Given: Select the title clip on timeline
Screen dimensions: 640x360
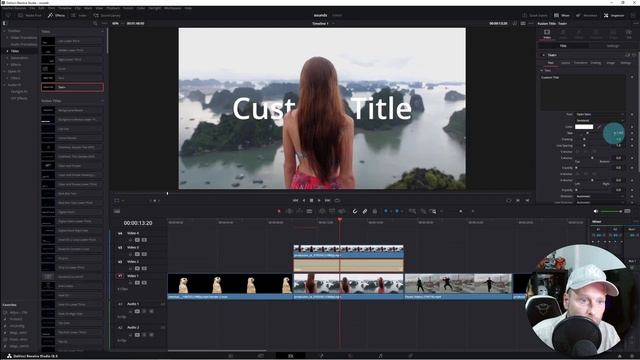Looking at the screenshot, I should point(348,266).
